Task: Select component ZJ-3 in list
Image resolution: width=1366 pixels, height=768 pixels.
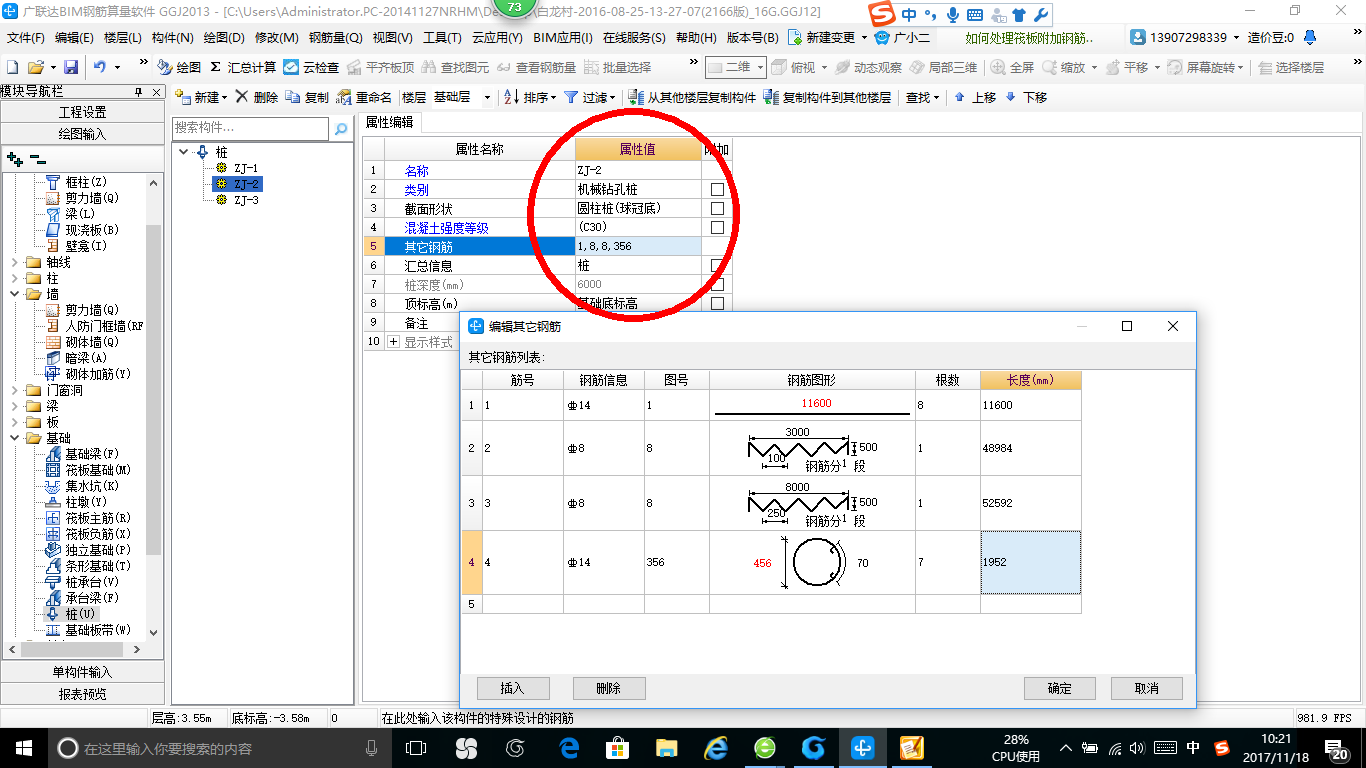Action: [246, 200]
